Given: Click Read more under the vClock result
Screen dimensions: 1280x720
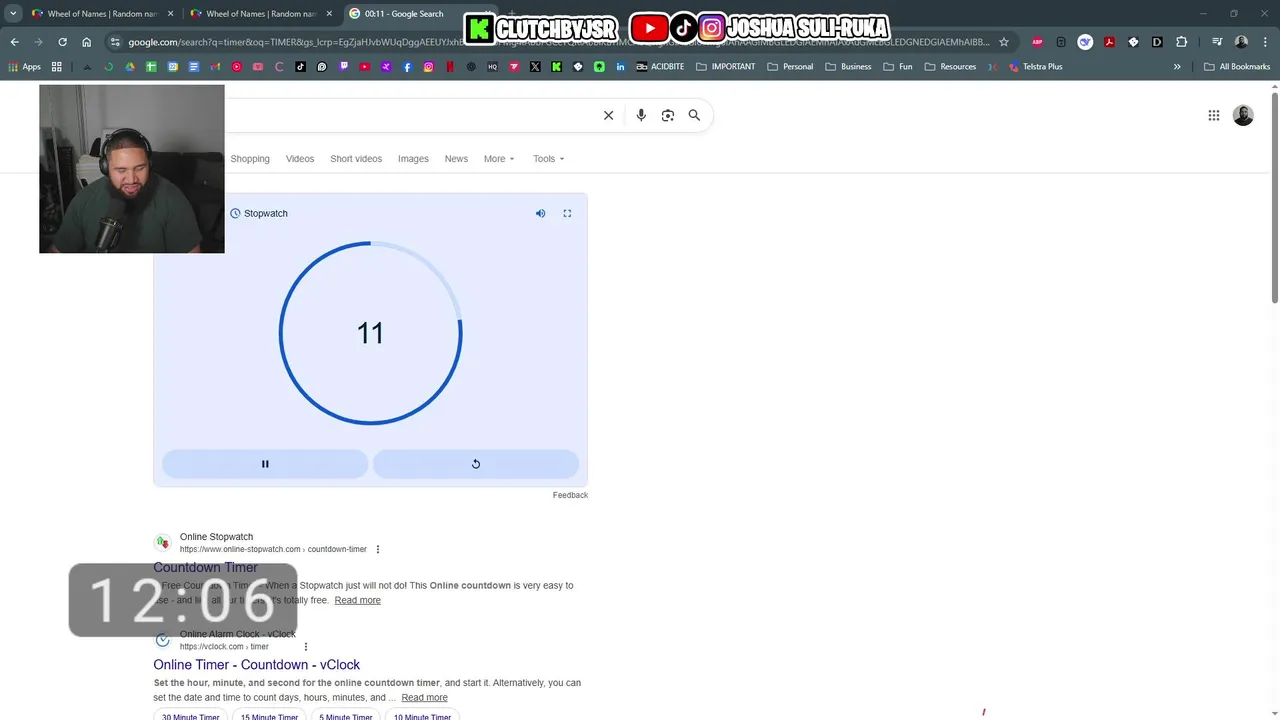Looking at the screenshot, I should (x=425, y=698).
